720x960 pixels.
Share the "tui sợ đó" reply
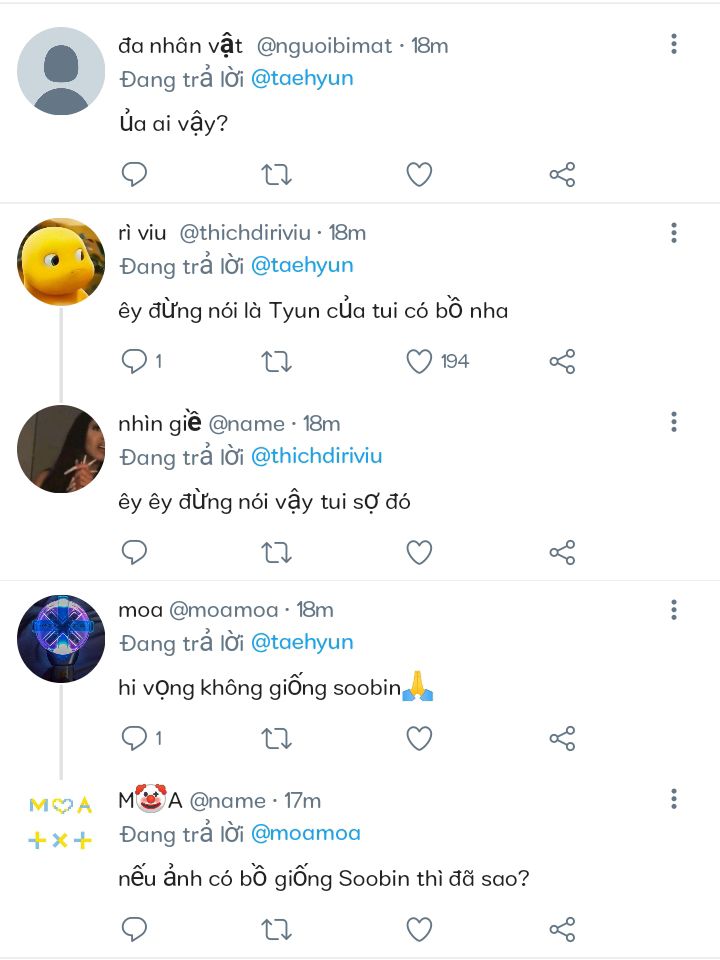coord(562,551)
